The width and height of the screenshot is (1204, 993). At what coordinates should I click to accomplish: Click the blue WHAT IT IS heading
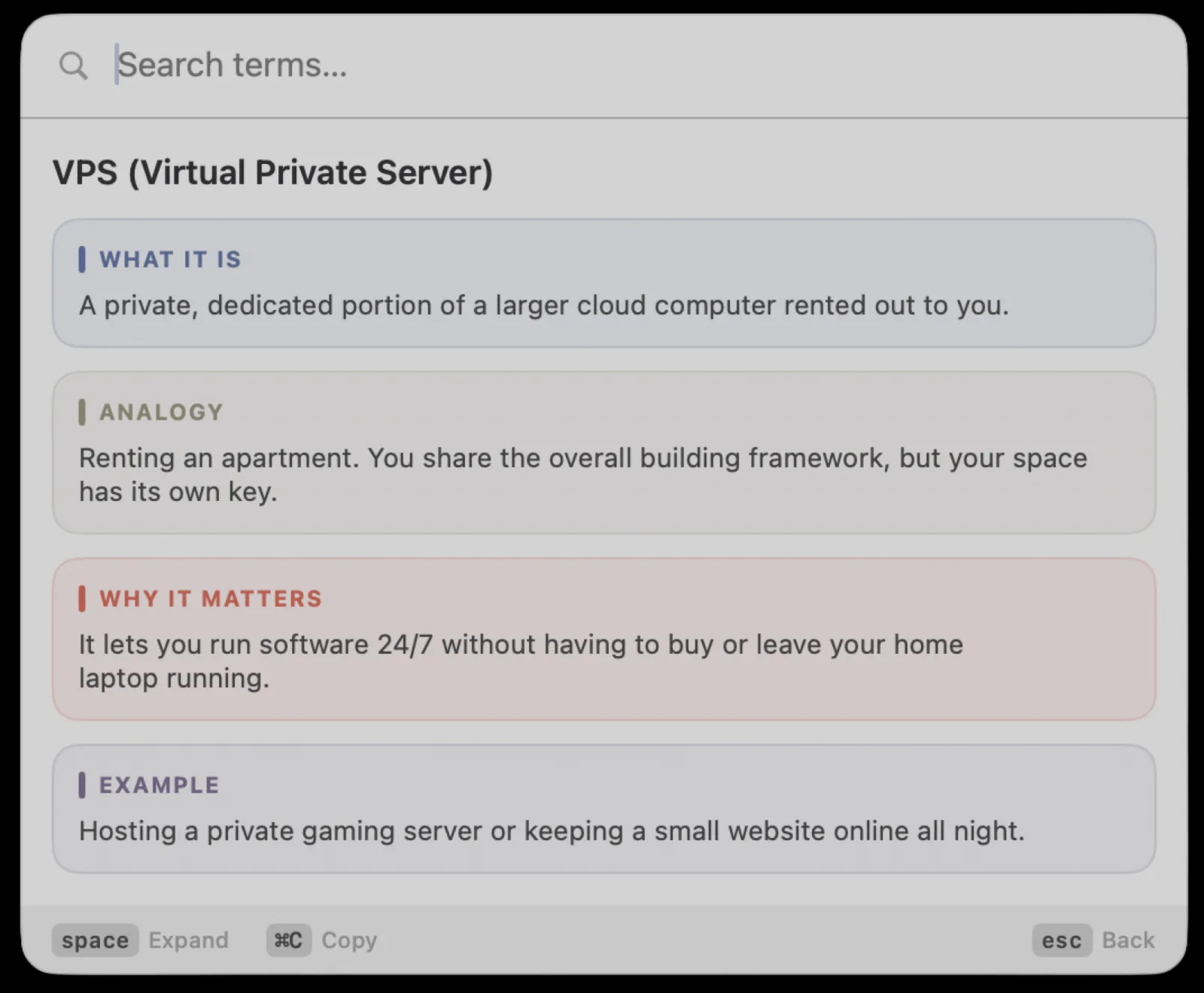pyautogui.click(x=170, y=260)
